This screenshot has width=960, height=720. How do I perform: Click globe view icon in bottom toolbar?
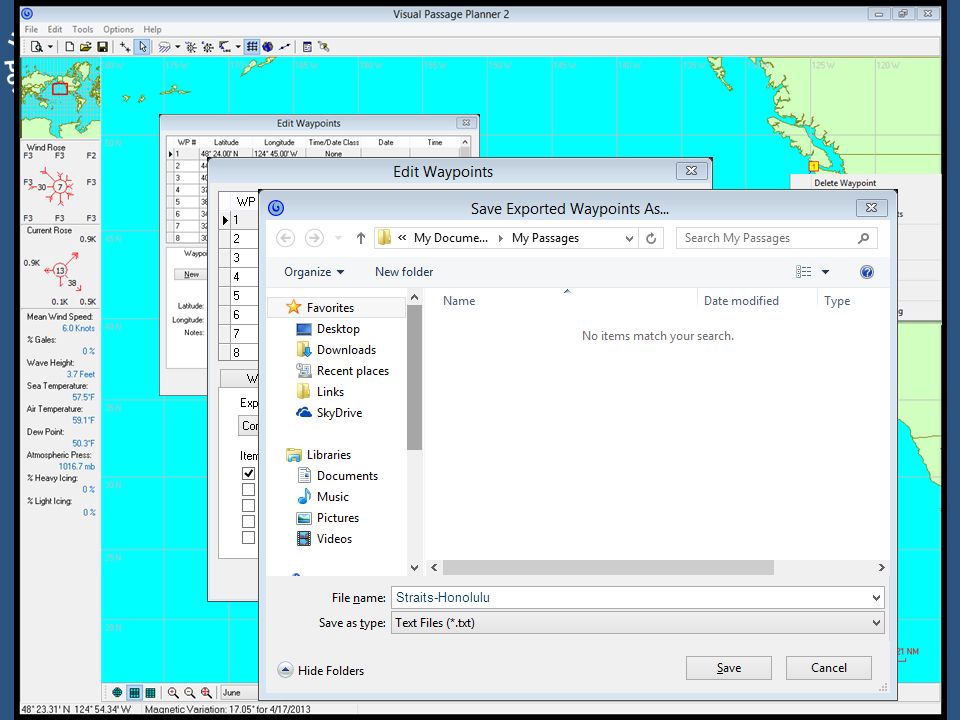118,692
